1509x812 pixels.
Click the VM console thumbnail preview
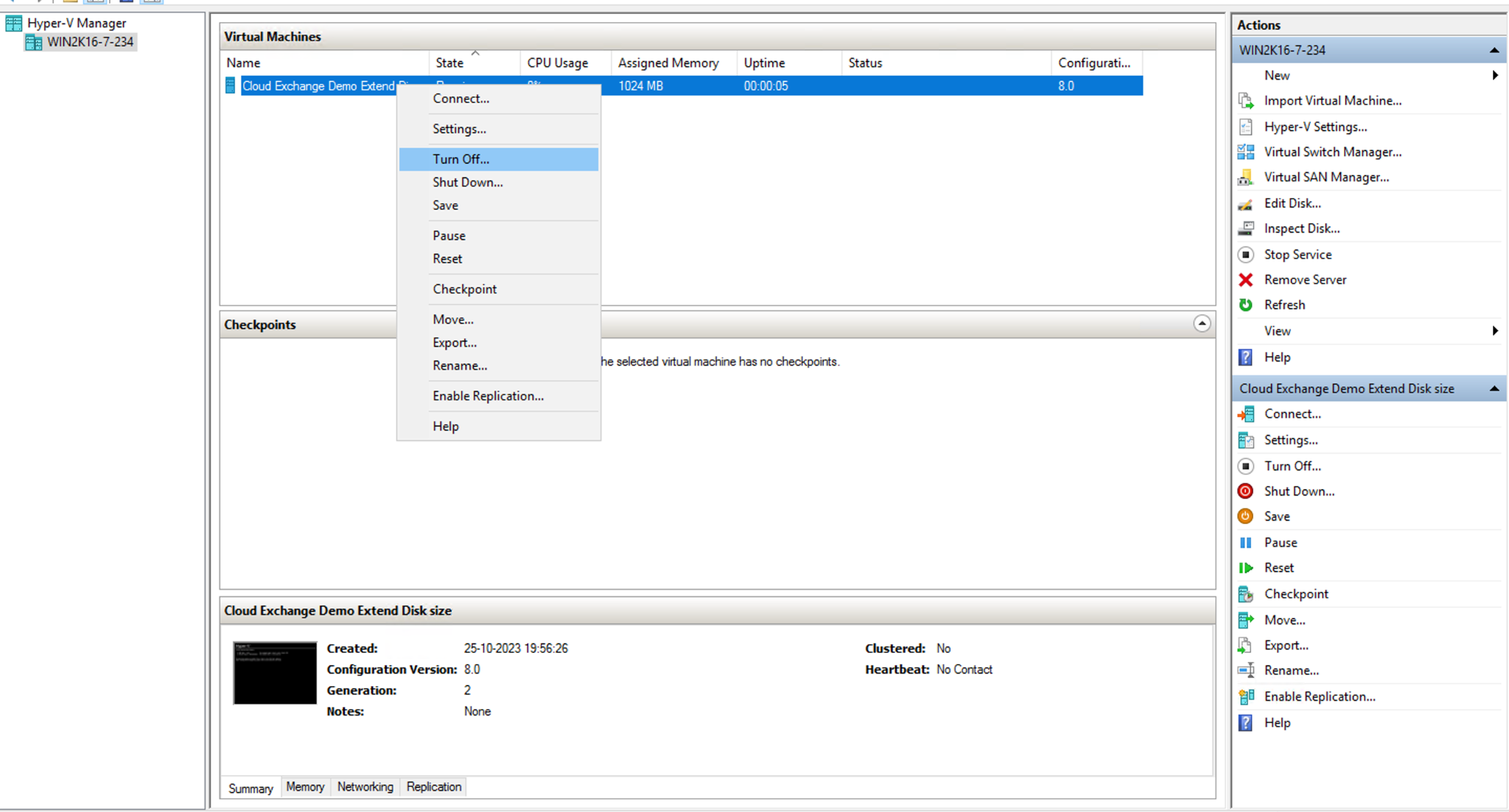[x=275, y=673]
